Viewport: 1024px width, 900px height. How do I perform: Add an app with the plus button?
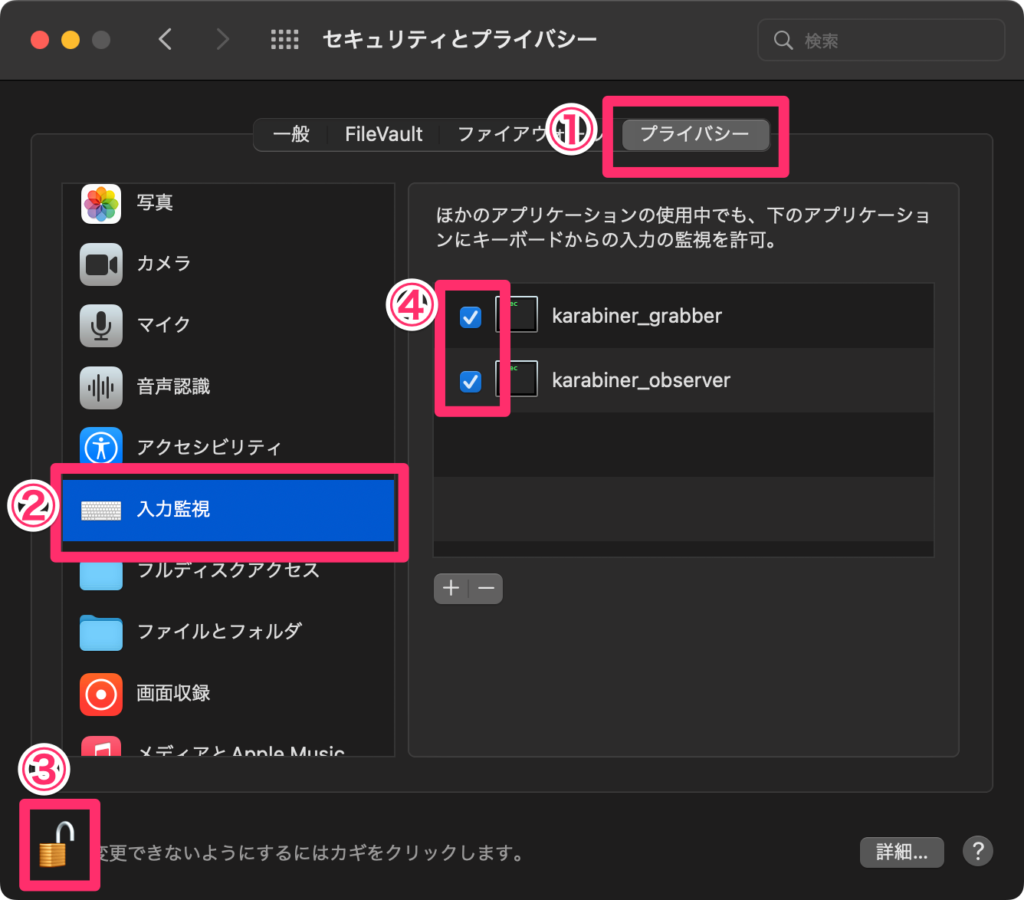point(450,588)
